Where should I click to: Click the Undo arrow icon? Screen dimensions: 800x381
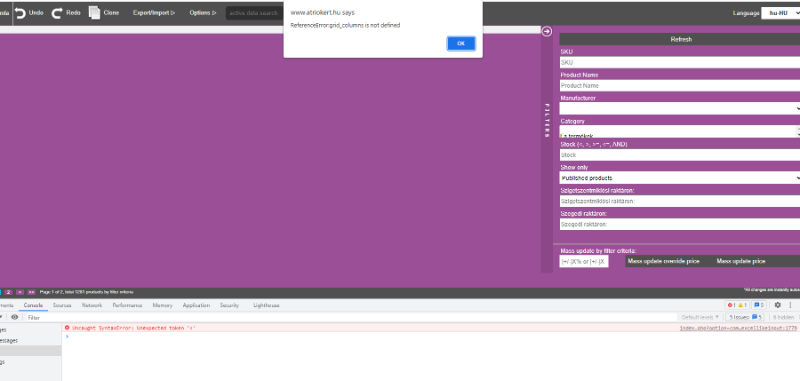point(20,13)
